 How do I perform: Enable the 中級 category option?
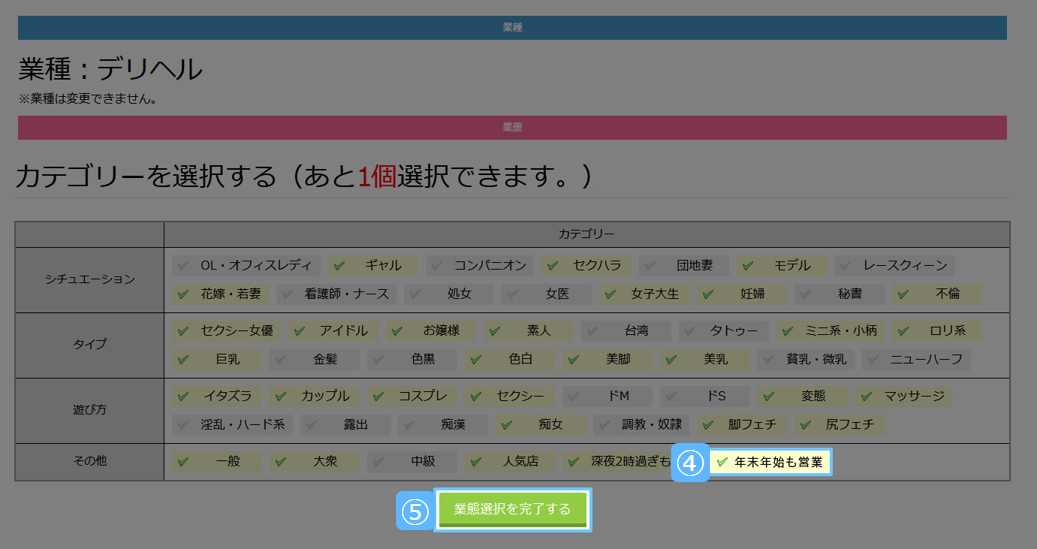click(x=412, y=462)
